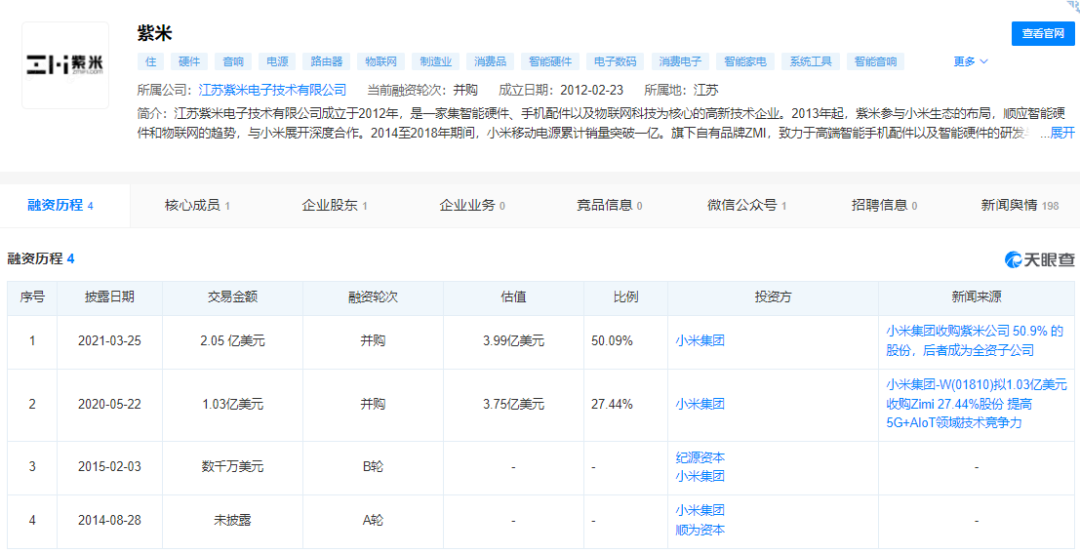Select the 招聘信息 tab
This screenshot has height=553, width=1080.
[x=885, y=206]
